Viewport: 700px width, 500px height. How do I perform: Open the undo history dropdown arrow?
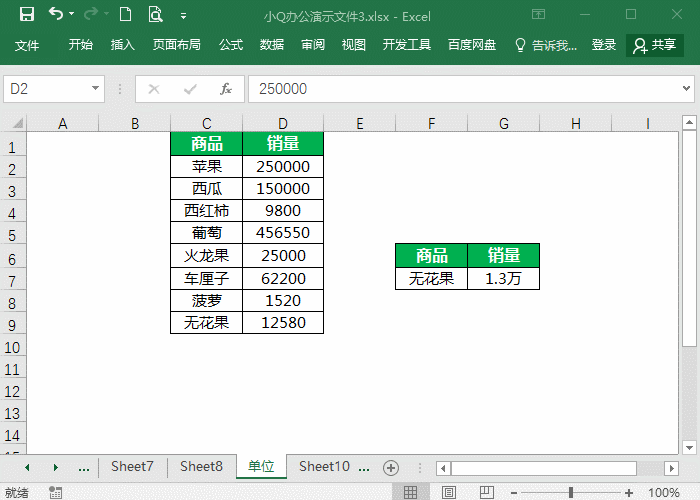[71, 14]
